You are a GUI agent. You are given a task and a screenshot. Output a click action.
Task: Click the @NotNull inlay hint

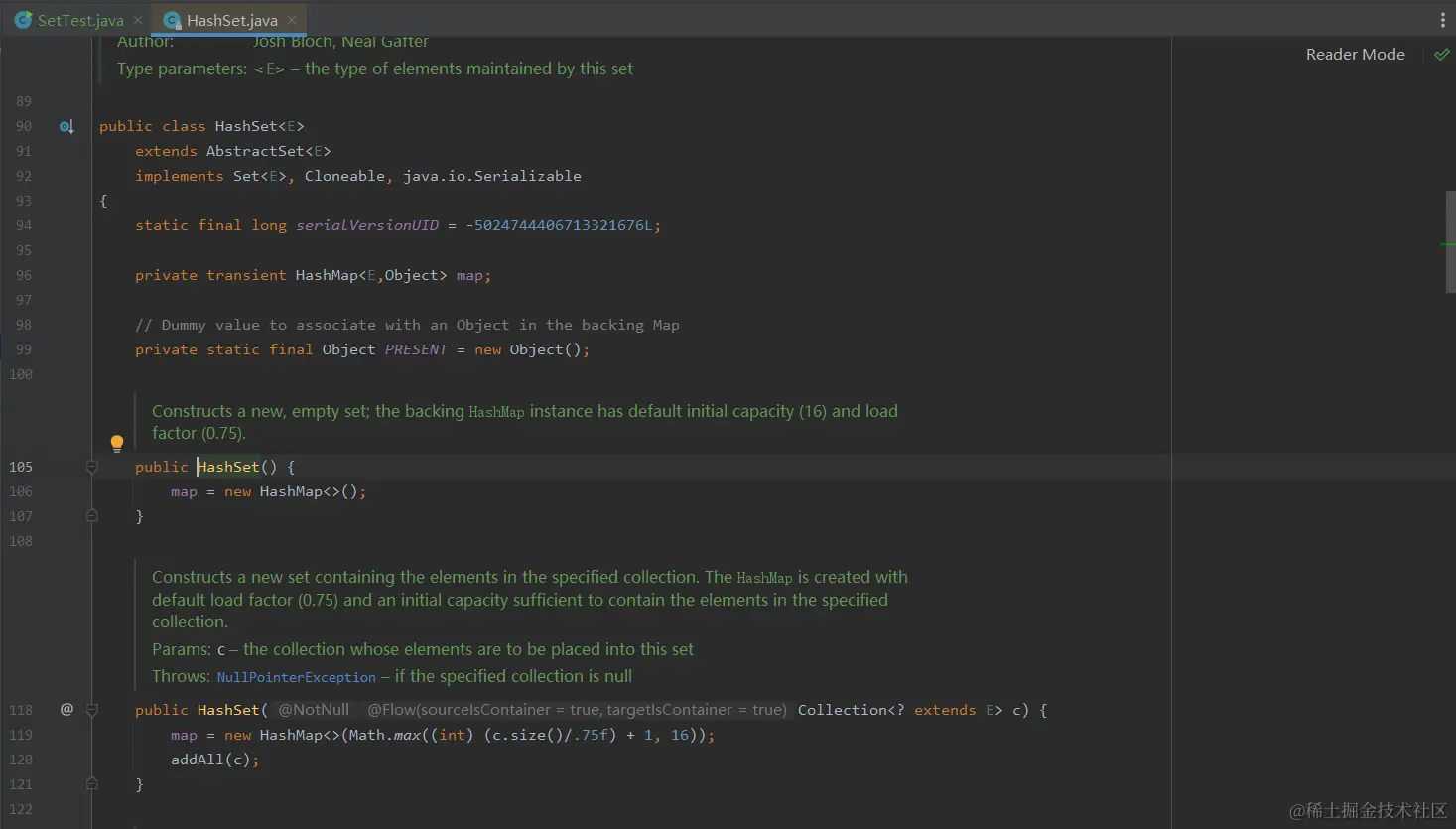tap(314, 710)
